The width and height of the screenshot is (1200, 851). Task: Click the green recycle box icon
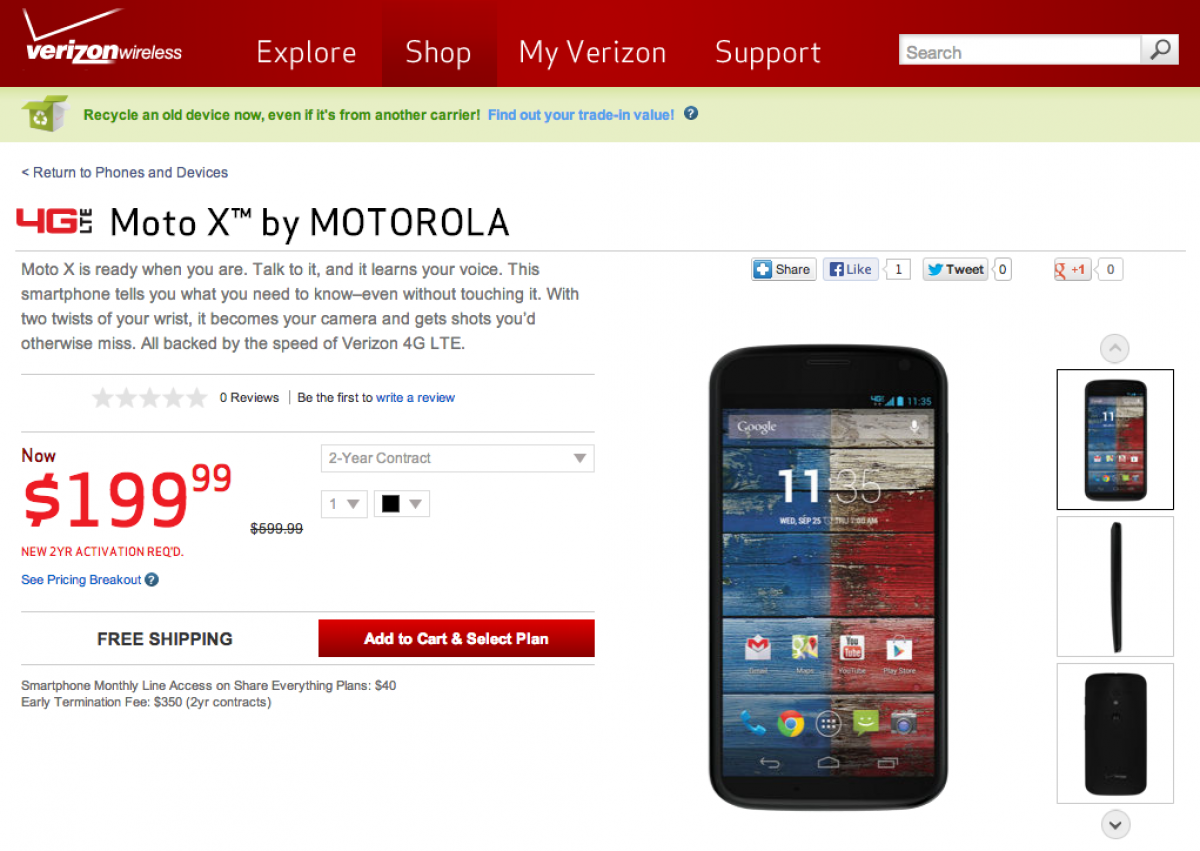click(46, 114)
